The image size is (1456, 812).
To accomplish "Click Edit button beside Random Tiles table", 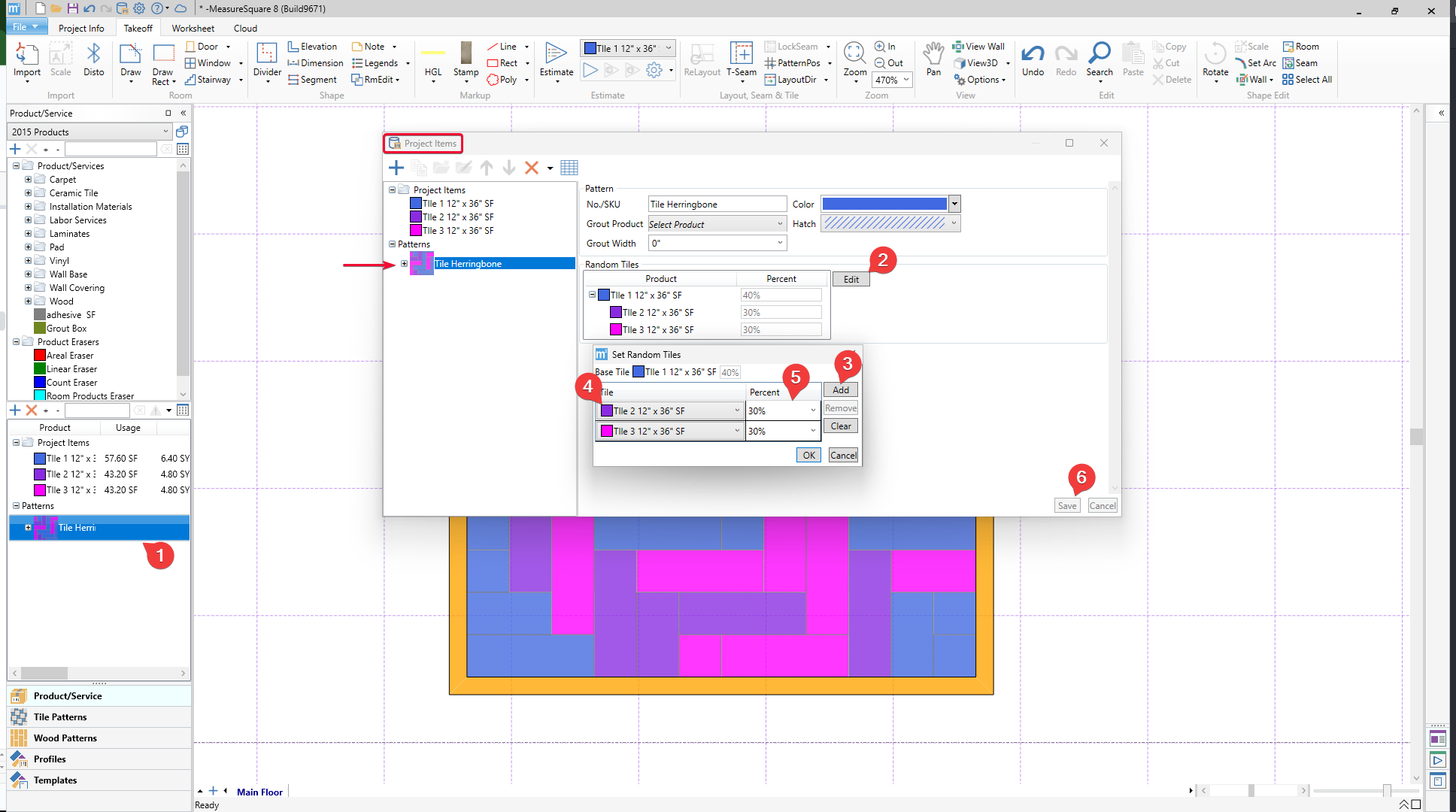I will click(851, 279).
